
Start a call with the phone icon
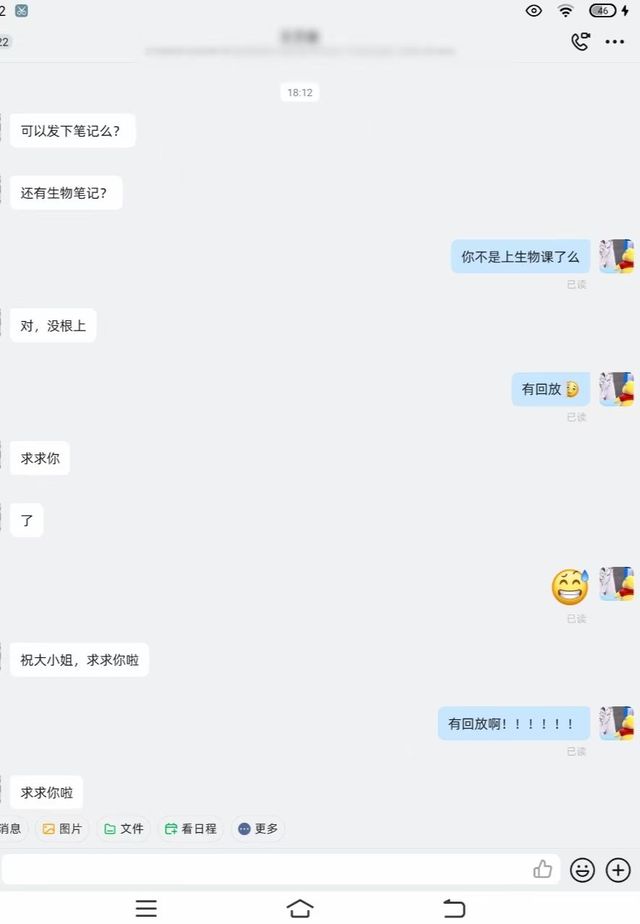(x=580, y=41)
